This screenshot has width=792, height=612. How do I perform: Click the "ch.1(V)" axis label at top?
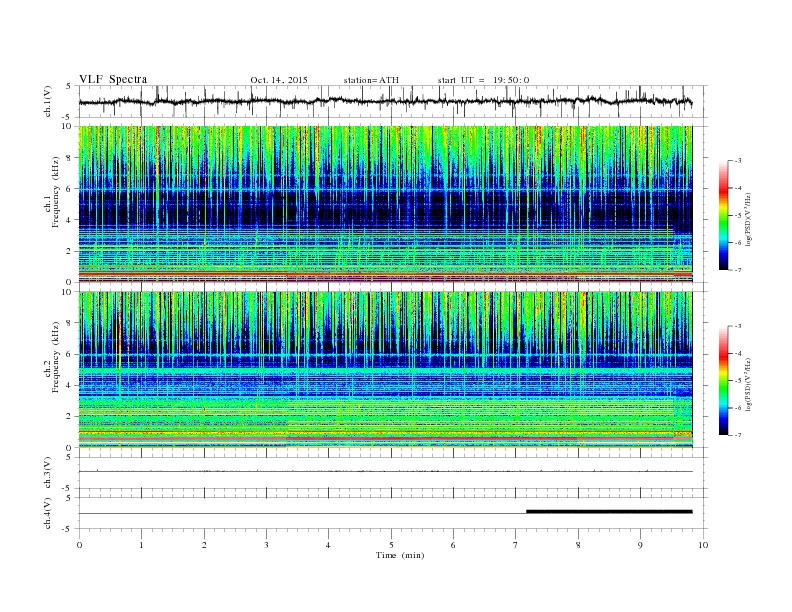[x=48, y=101]
